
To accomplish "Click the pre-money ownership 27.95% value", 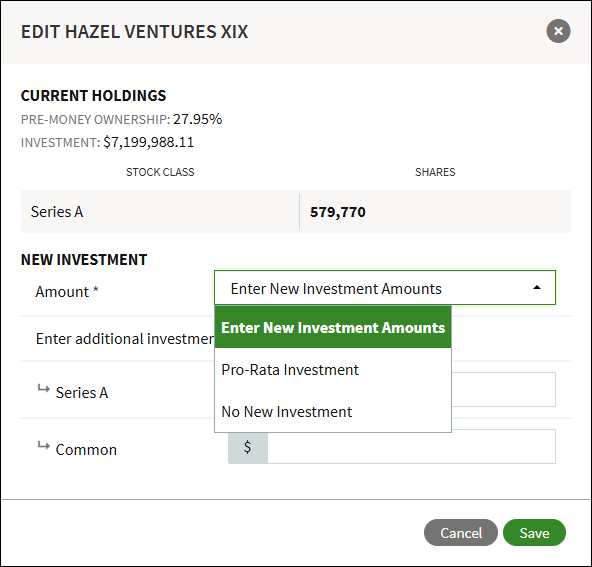I will [x=197, y=119].
